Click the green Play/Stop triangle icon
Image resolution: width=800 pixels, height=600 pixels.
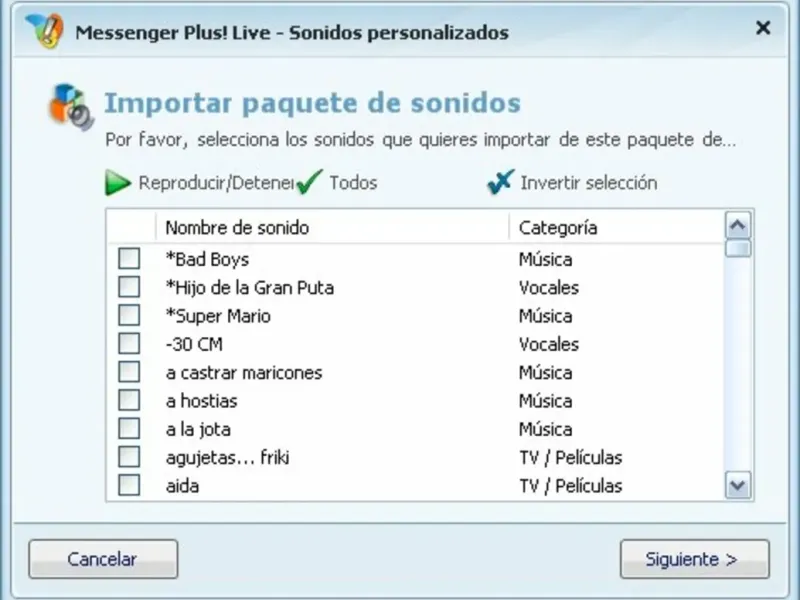click(x=119, y=183)
